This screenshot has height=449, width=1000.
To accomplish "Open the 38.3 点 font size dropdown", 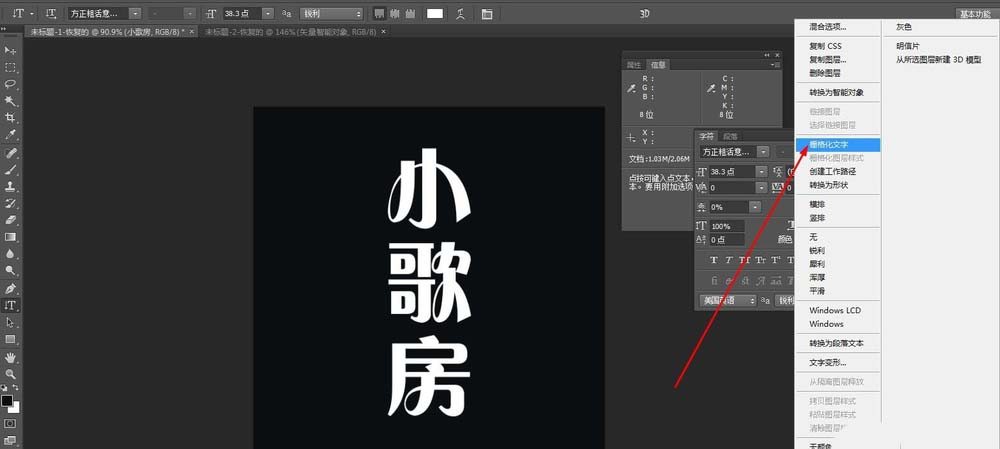I will tap(272, 14).
